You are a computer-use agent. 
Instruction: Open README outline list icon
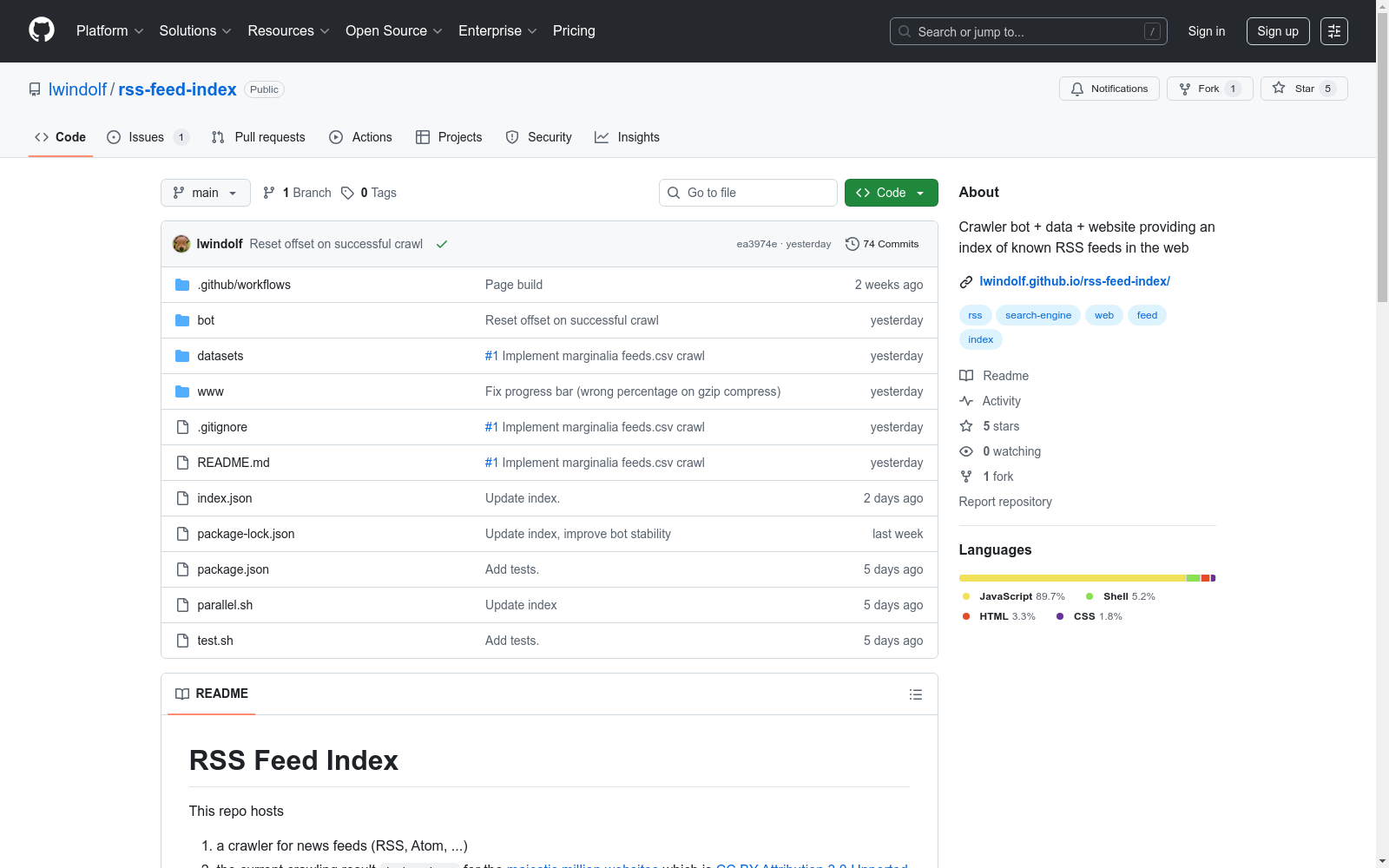[915, 694]
